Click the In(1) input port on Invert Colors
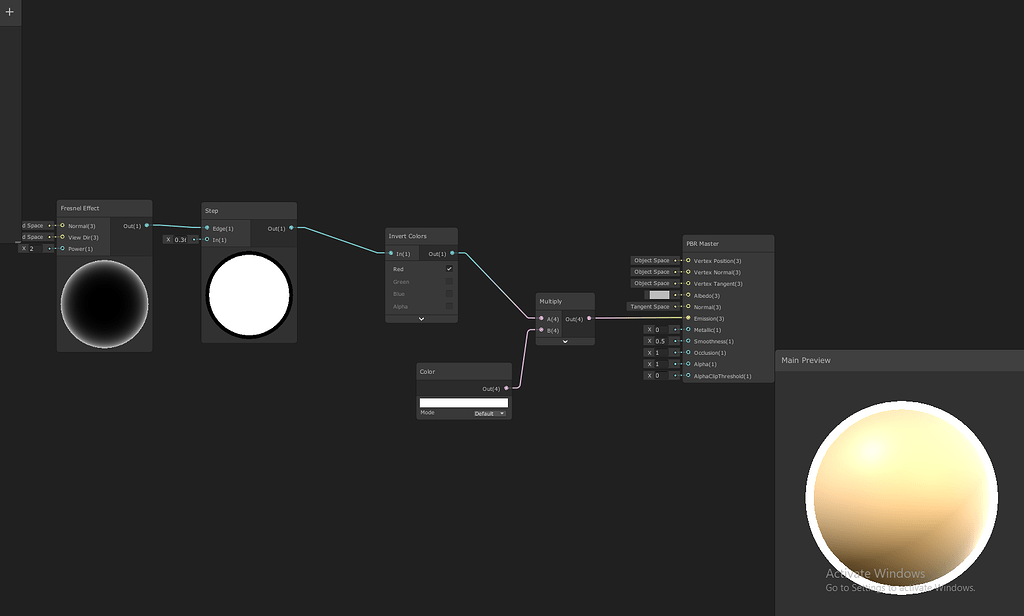1024x616 pixels. [391, 252]
